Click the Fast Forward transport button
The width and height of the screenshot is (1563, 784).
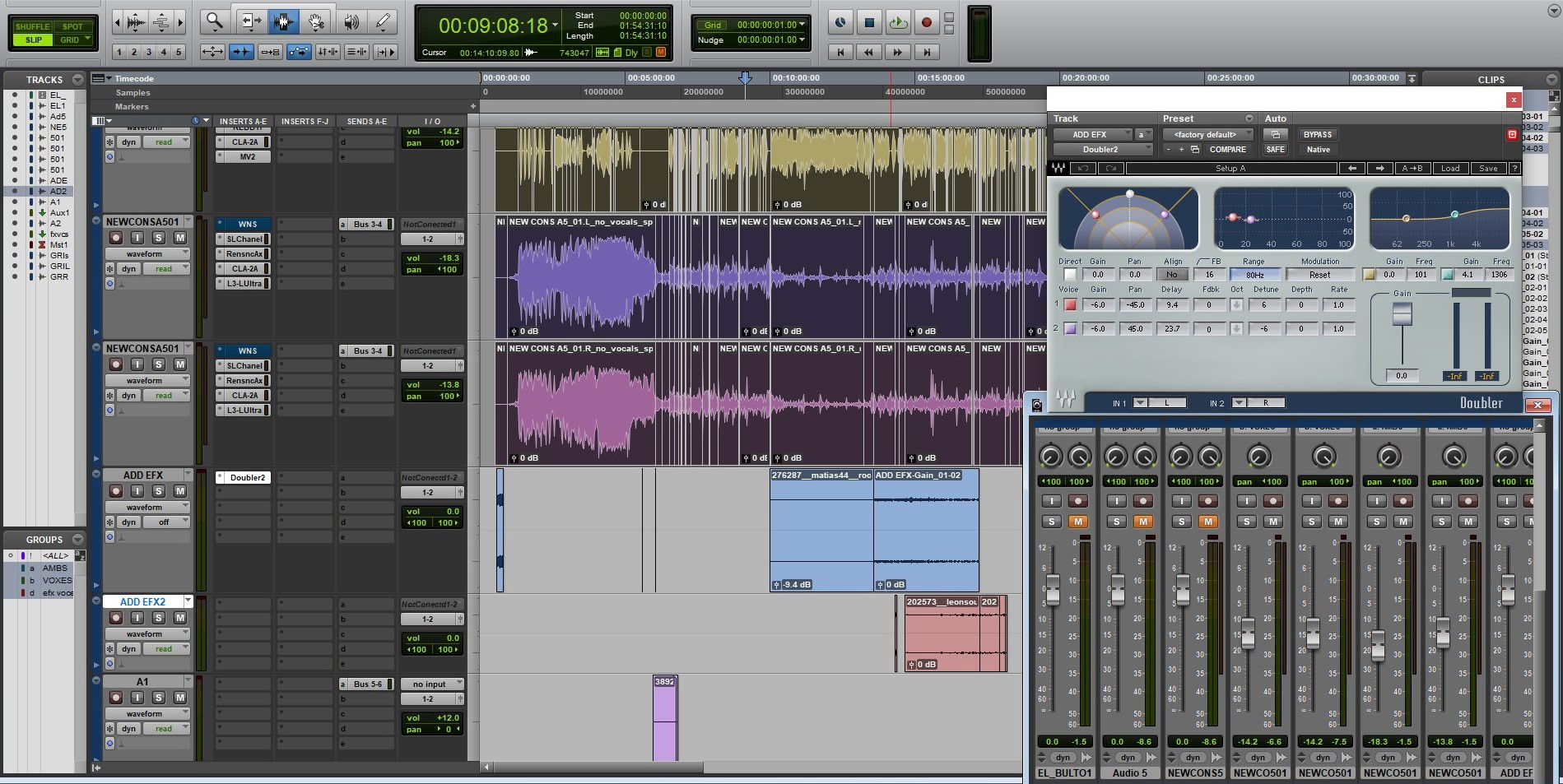pyautogui.click(x=898, y=52)
